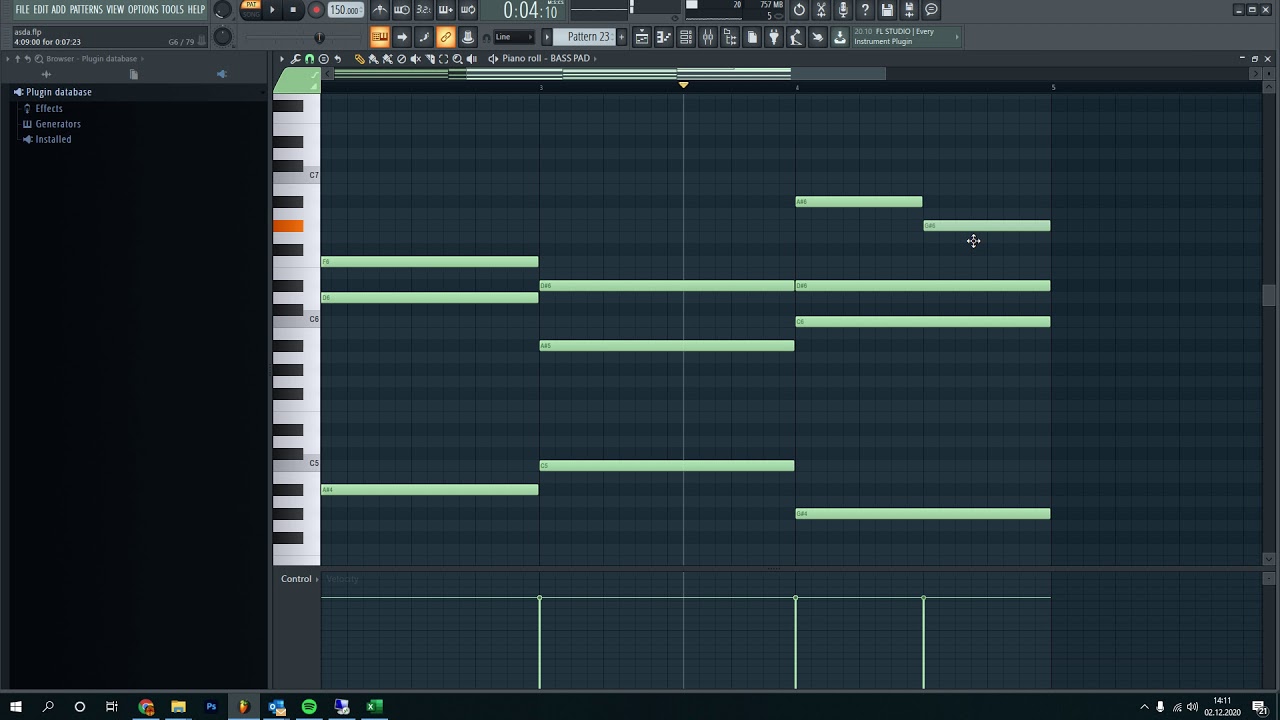Select the Paint brush tool in piano roll
The width and height of the screenshot is (1280, 720).
(x=373, y=59)
